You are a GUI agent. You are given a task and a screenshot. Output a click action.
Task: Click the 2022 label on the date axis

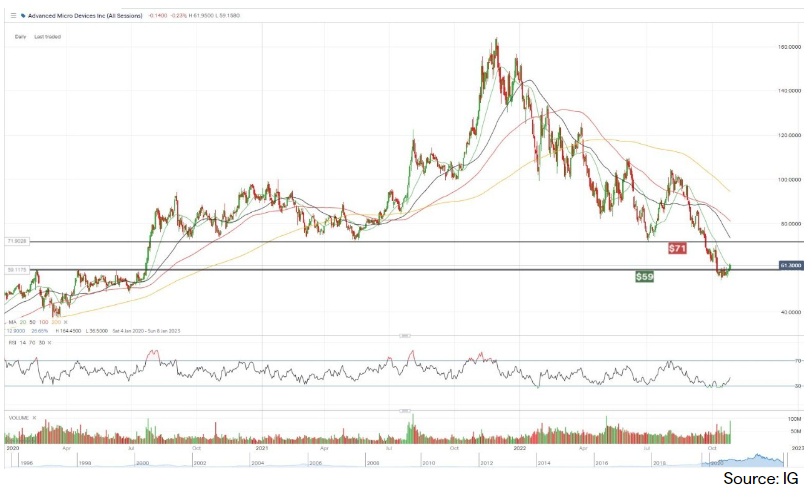pyautogui.click(x=519, y=448)
